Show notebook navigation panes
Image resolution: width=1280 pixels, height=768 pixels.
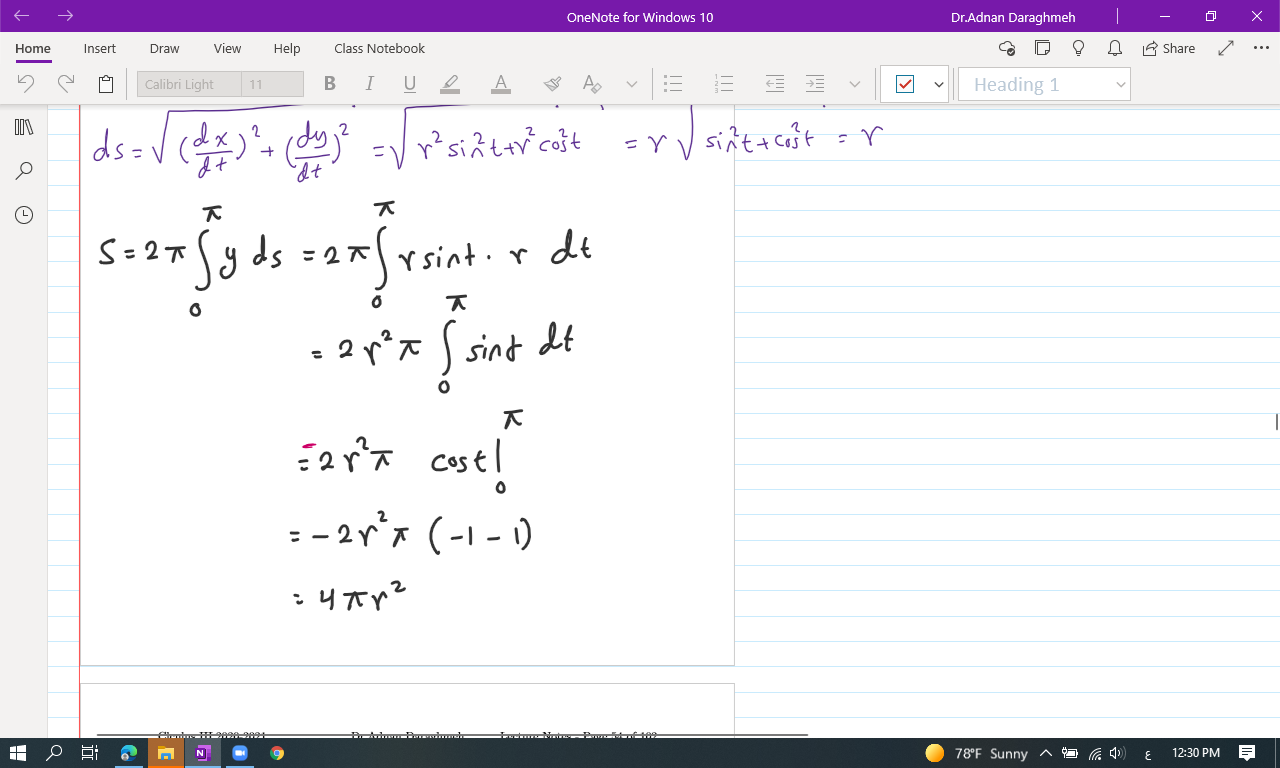coord(24,127)
